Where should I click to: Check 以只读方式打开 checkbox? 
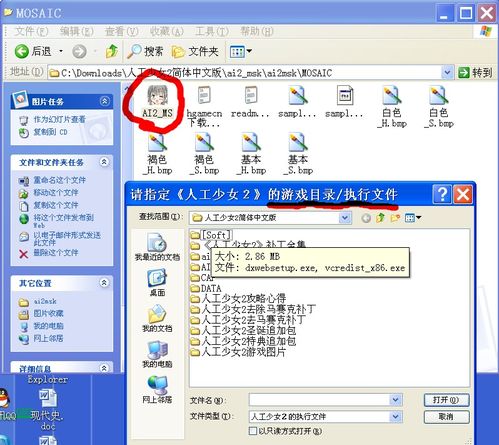click(253, 431)
